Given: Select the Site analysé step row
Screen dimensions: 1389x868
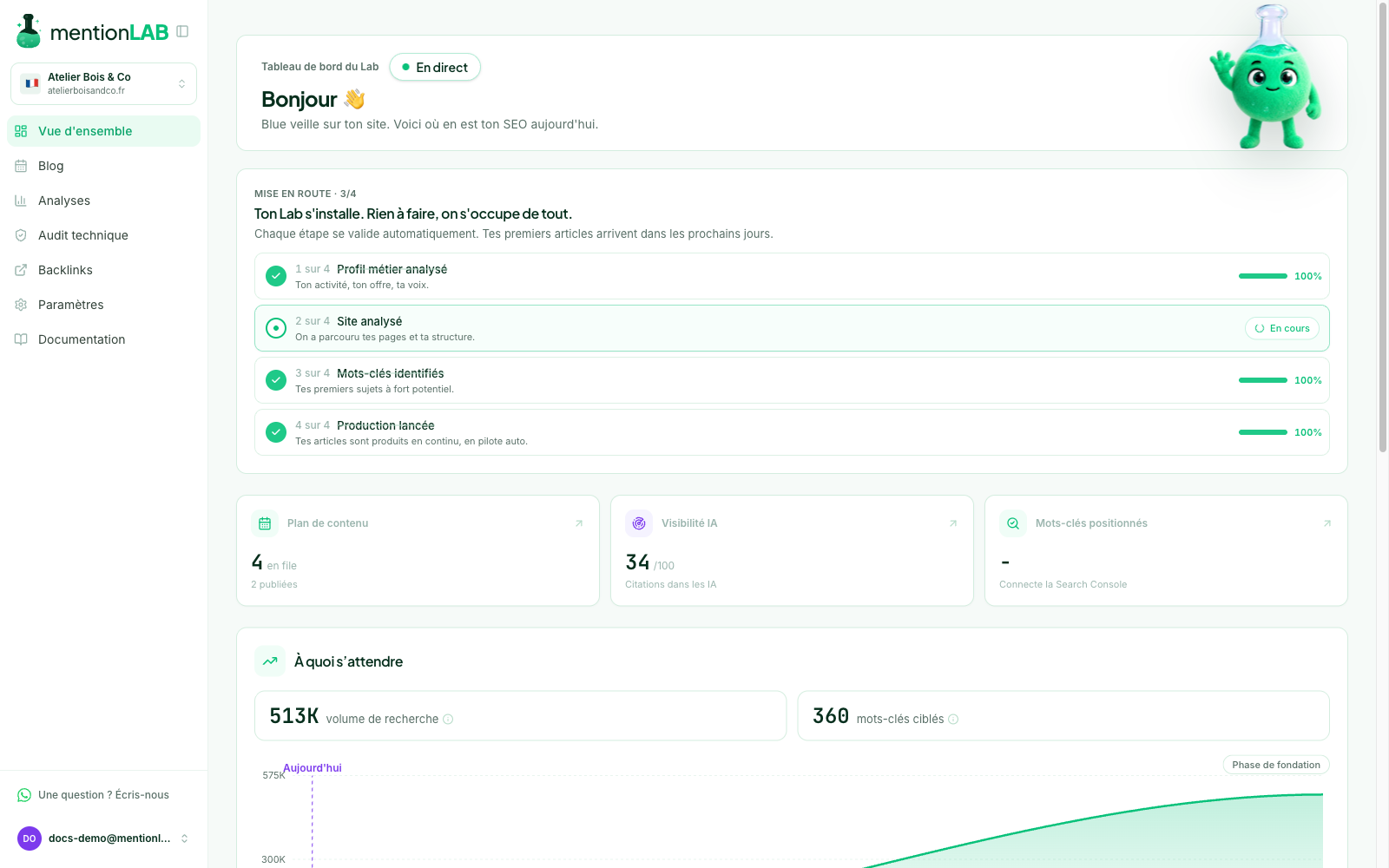Looking at the screenshot, I should [792, 328].
